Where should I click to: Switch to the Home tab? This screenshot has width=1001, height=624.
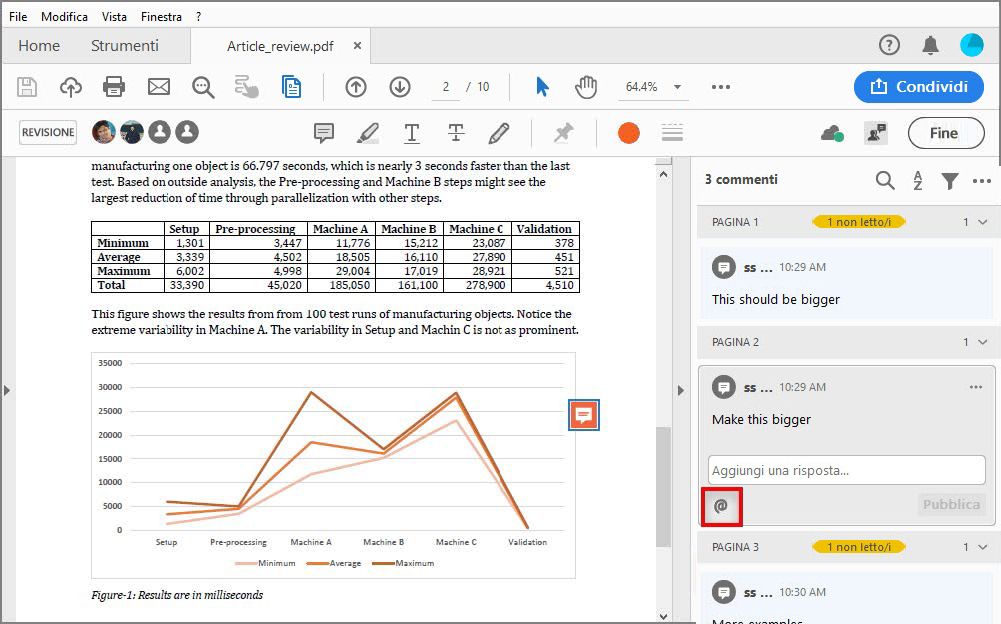pyautogui.click(x=39, y=46)
